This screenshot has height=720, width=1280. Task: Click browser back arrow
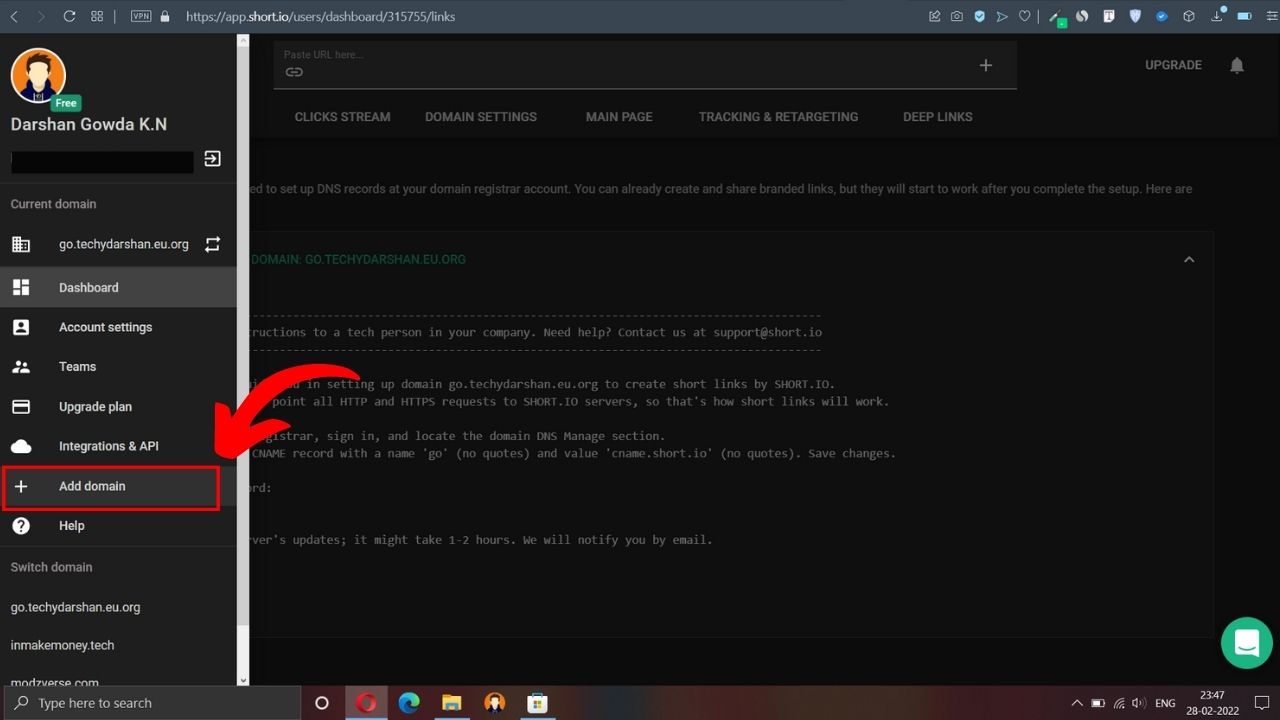tap(14, 16)
